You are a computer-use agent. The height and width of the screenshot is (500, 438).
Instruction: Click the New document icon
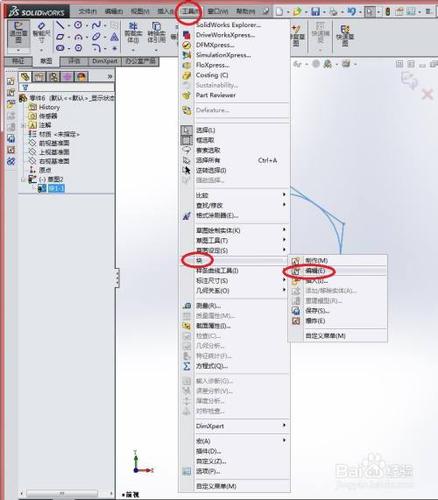coord(279,12)
